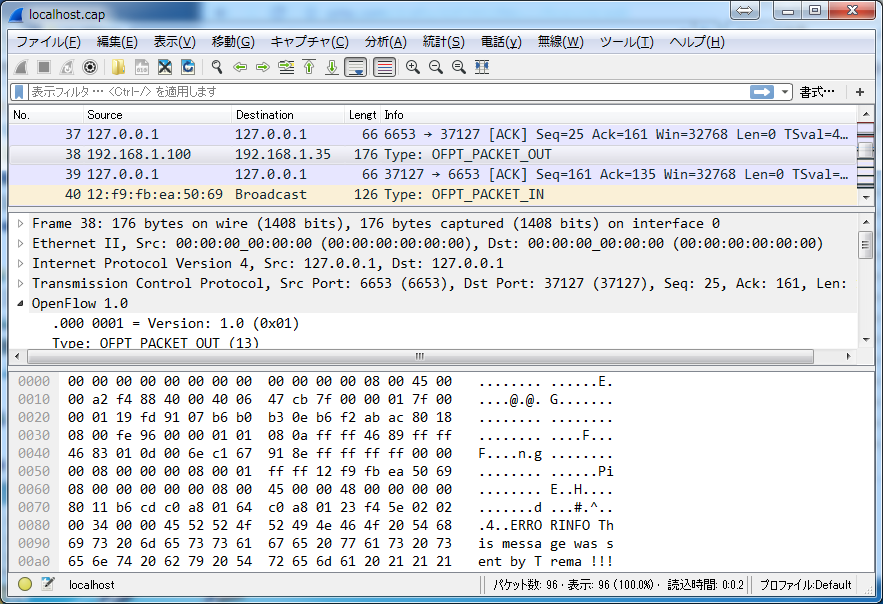Click the zoom out text icon
This screenshot has height=604, width=883.
click(436, 68)
